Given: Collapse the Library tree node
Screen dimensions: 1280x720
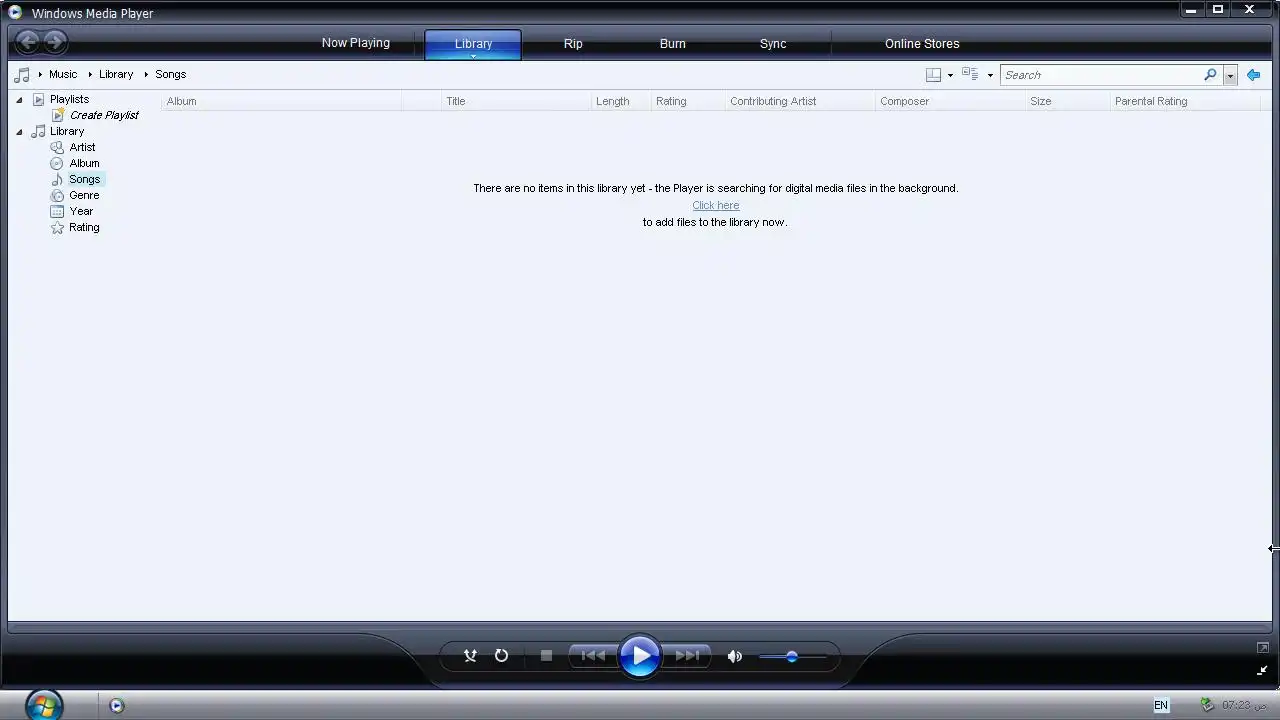Looking at the screenshot, I should click(19, 131).
